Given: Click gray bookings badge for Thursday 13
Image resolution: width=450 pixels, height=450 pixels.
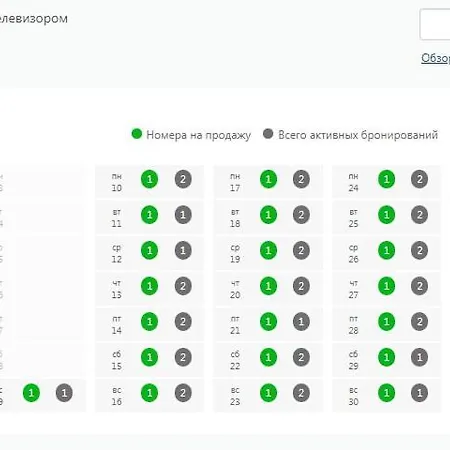Looking at the screenshot, I should click(183, 286).
